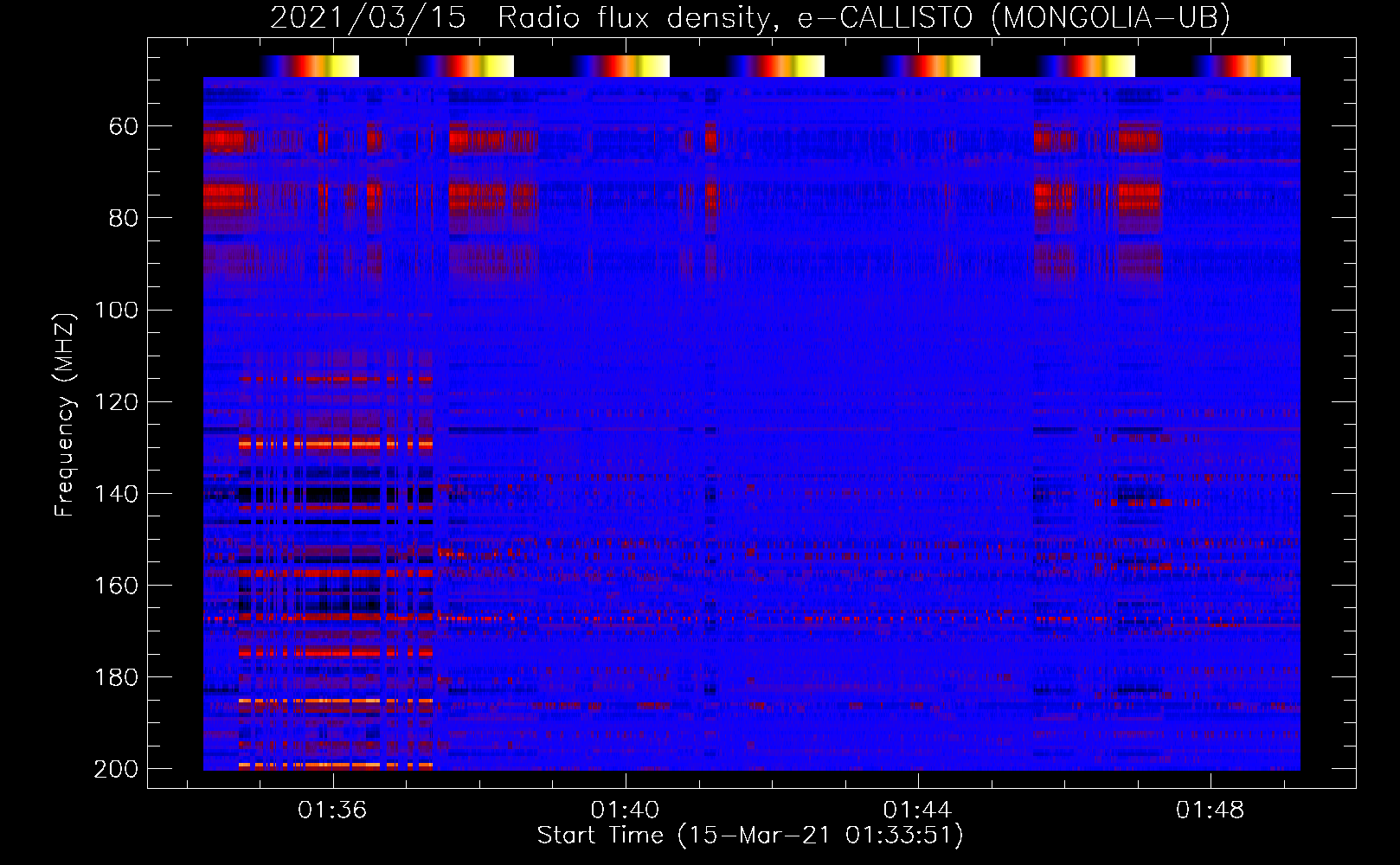Click the 80 frequency tick label
This screenshot has height=865, width=1400.
[x=123, y=218]
